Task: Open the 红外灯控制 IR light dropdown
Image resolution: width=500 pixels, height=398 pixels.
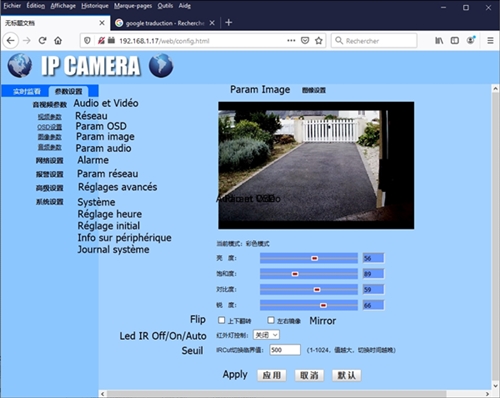Action: (x=266, y=335)
